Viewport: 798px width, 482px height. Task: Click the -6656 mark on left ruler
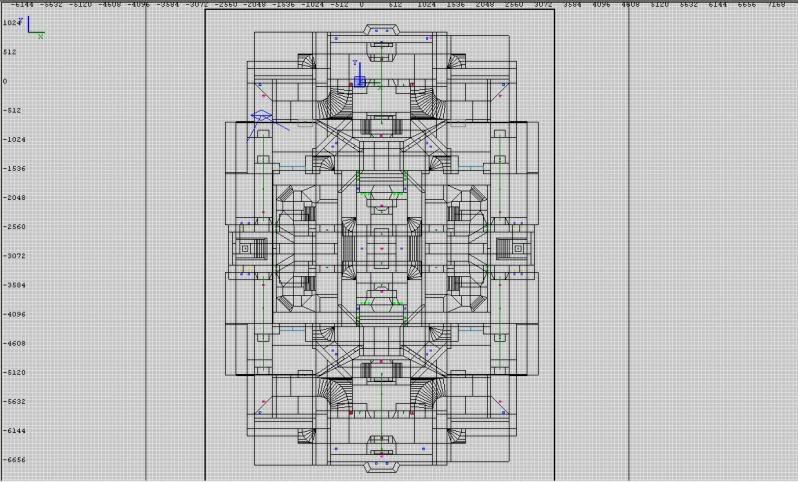(x=14, y=460)
